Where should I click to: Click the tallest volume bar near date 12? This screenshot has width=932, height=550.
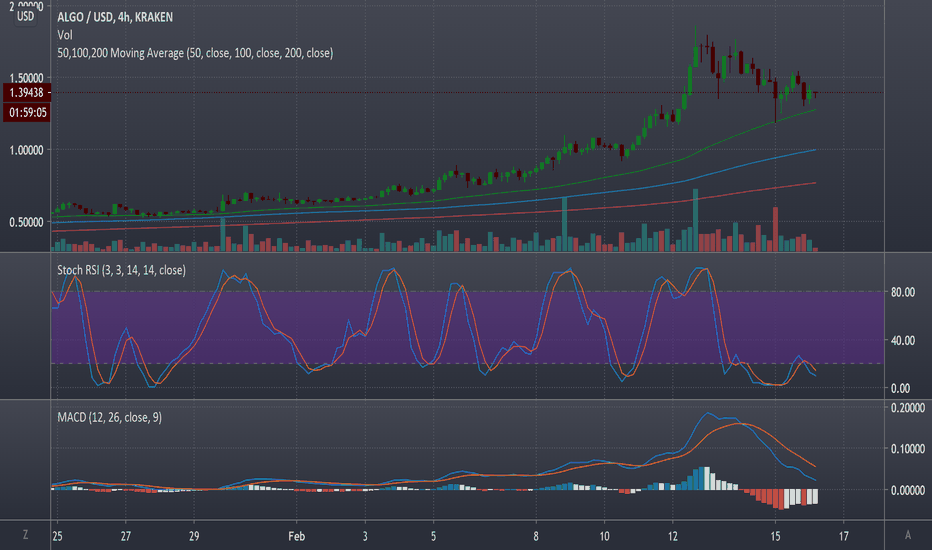[x=695, y=220]
